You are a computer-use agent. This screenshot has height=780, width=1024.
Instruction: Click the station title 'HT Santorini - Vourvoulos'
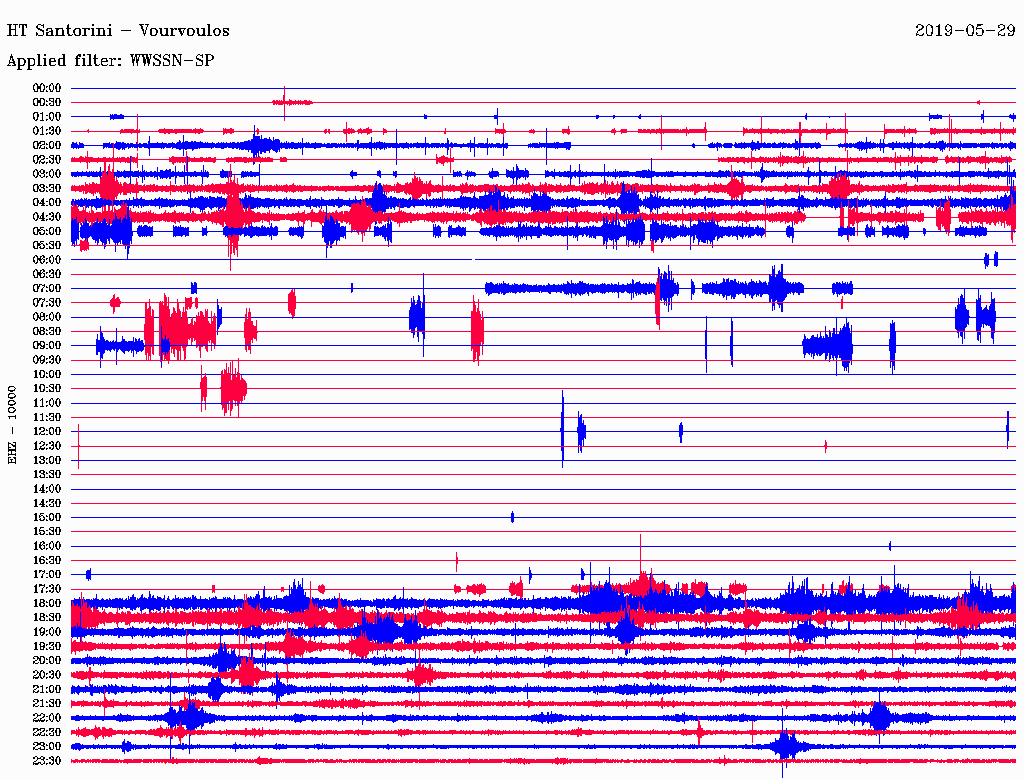click(118, 31)
